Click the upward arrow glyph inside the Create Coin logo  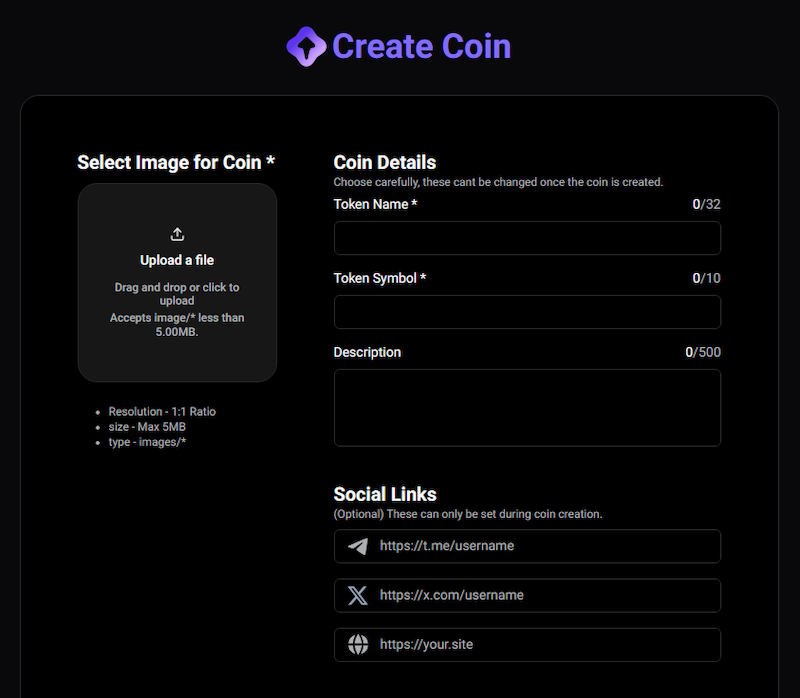(x=308, y=46)
